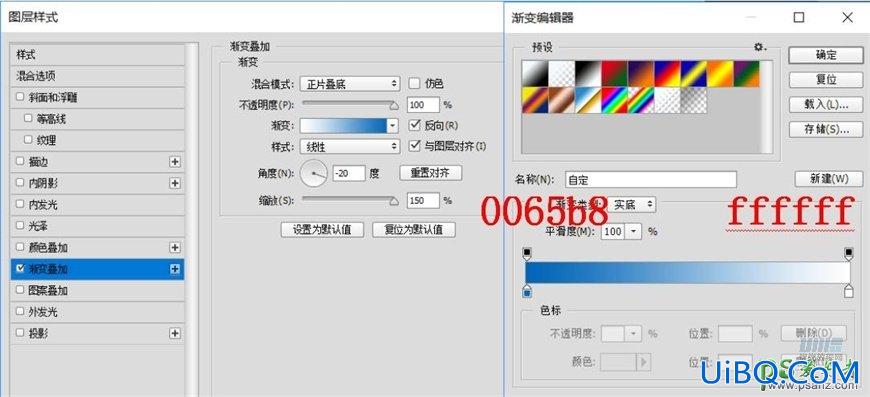Viewport: 870px width, 397px height.
Task: Open the 渐变类型 dropdown showing 实底
Action: tap(632, 205)
